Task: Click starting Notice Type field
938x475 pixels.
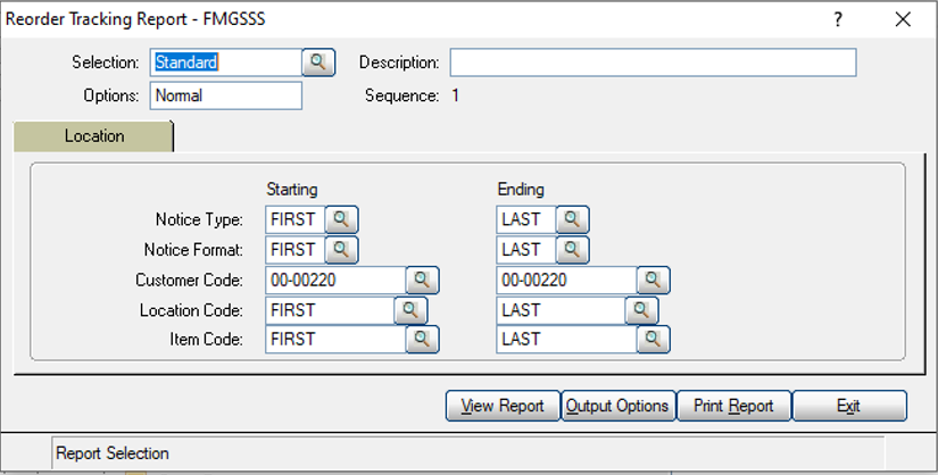Action: tap(296, 220)
